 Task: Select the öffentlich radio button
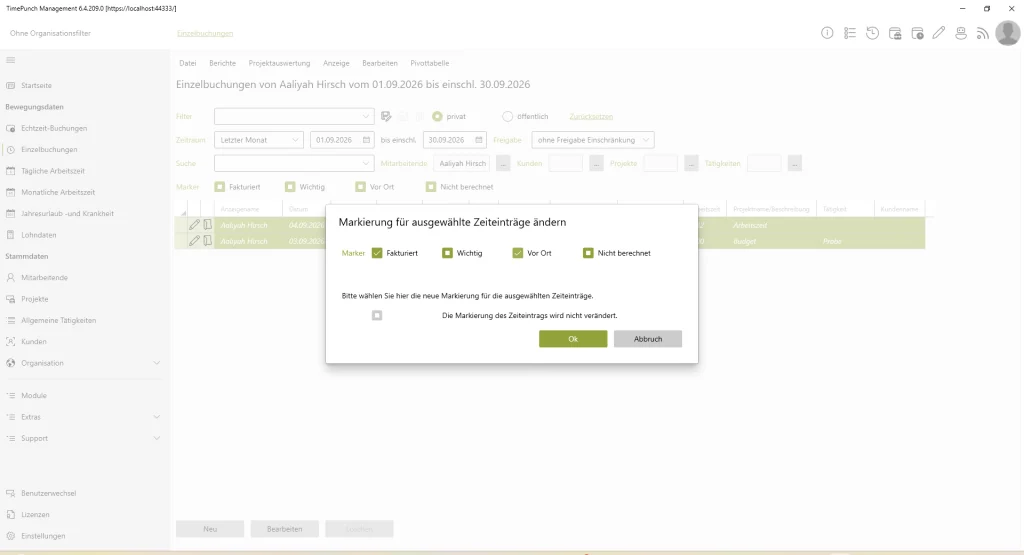point(507,116)
